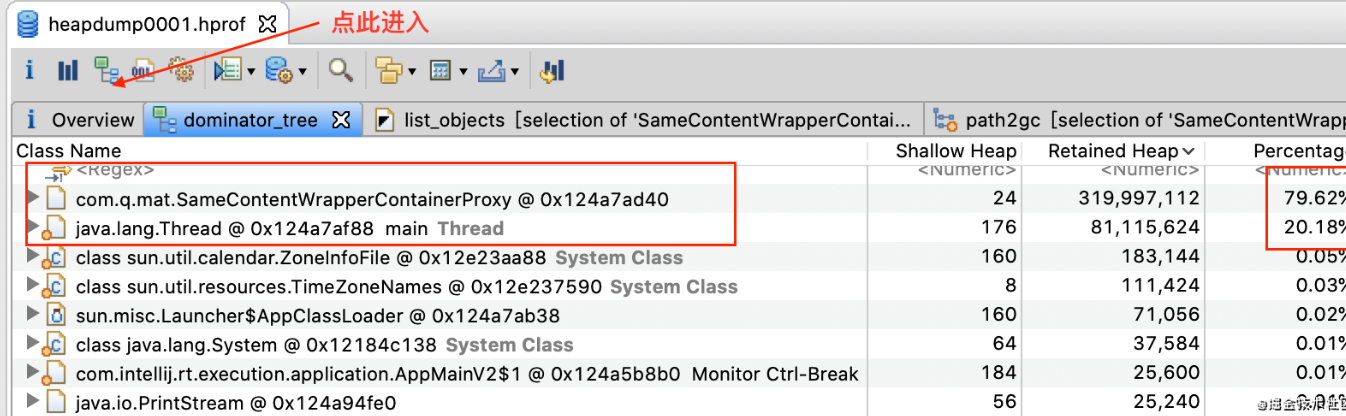Click the magnifier find-object icon

click(341, 70)
